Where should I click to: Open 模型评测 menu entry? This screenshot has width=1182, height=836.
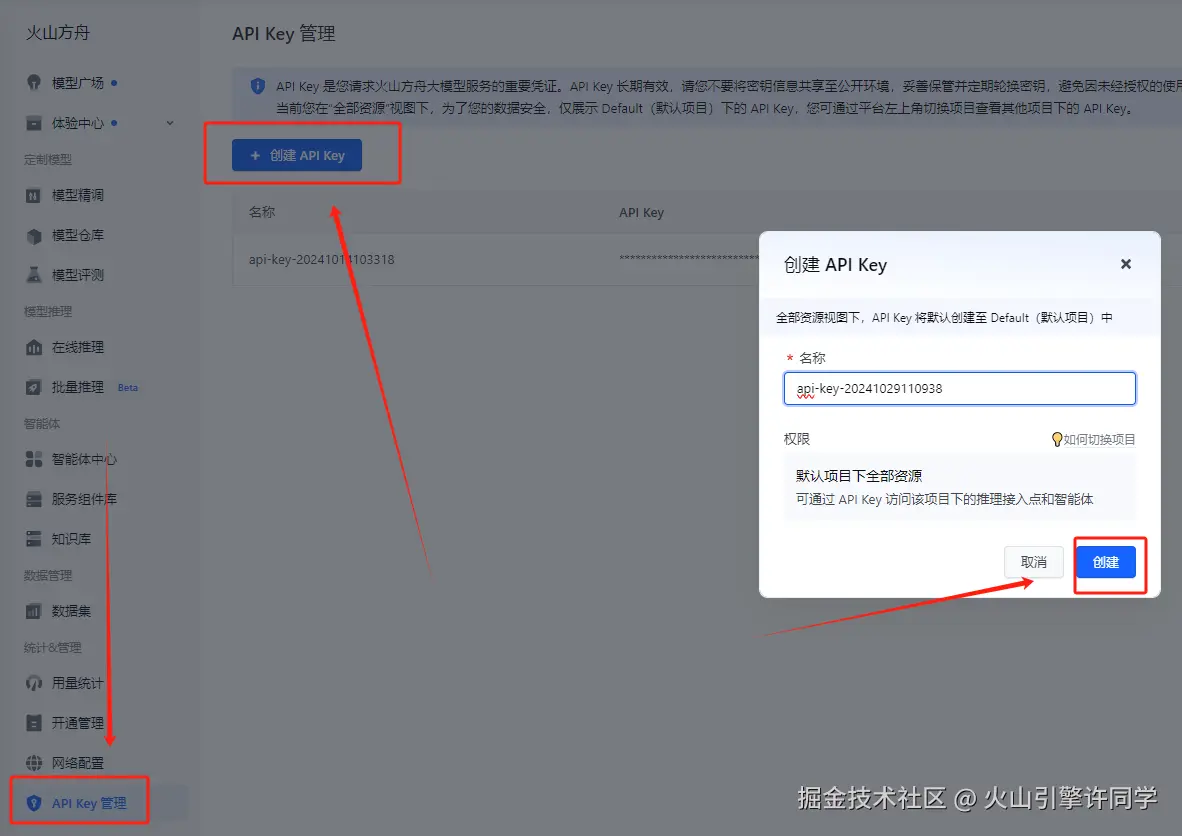pos(78,275)
